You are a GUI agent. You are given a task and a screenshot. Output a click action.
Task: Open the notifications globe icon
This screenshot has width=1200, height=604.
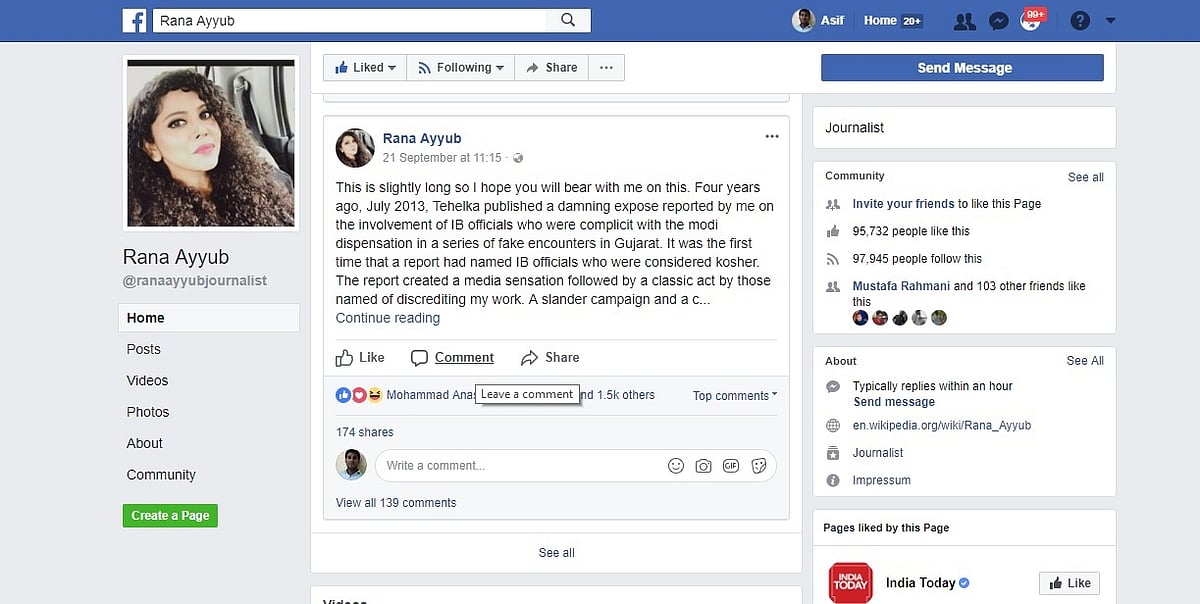point(1031,21)
